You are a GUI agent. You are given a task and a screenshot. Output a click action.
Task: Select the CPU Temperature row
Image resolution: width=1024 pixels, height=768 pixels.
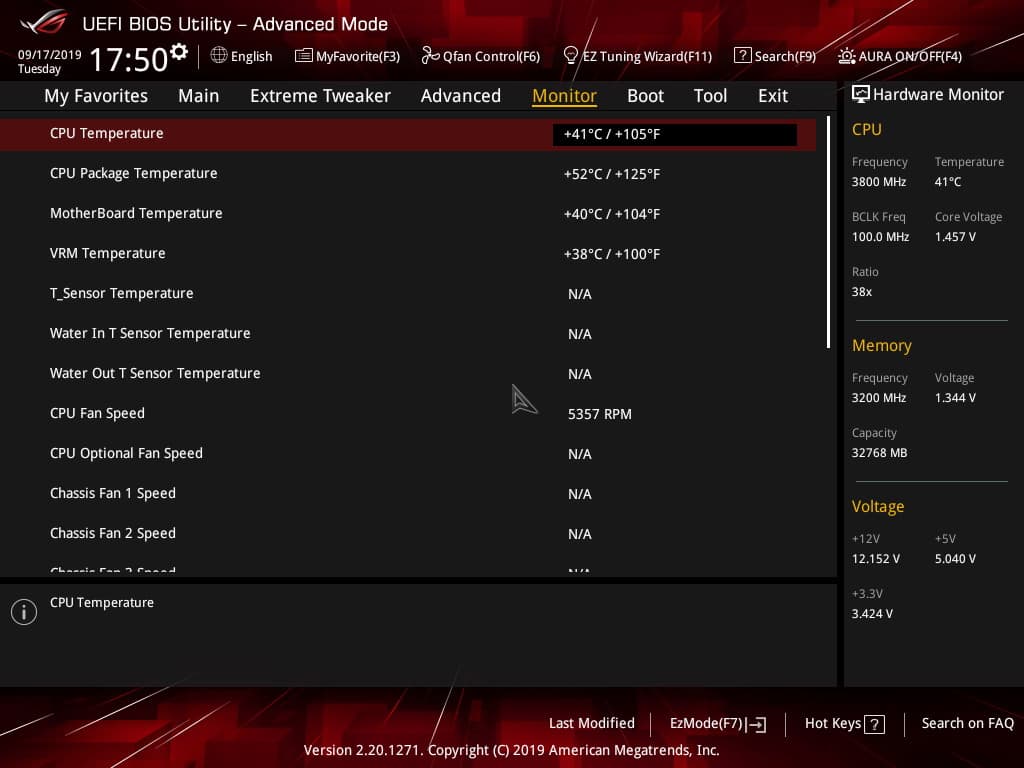click(408, 134)
